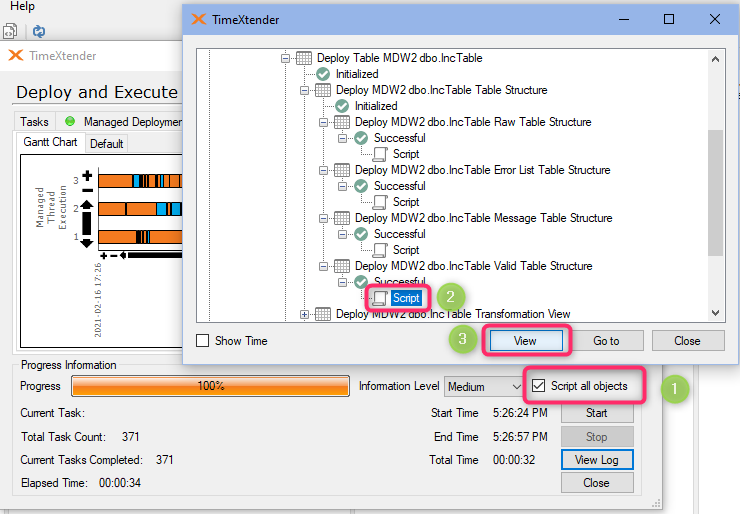Expand the Transformation View node
The width and height of the screenshot is (740, 514).
[x=304, y=314]
